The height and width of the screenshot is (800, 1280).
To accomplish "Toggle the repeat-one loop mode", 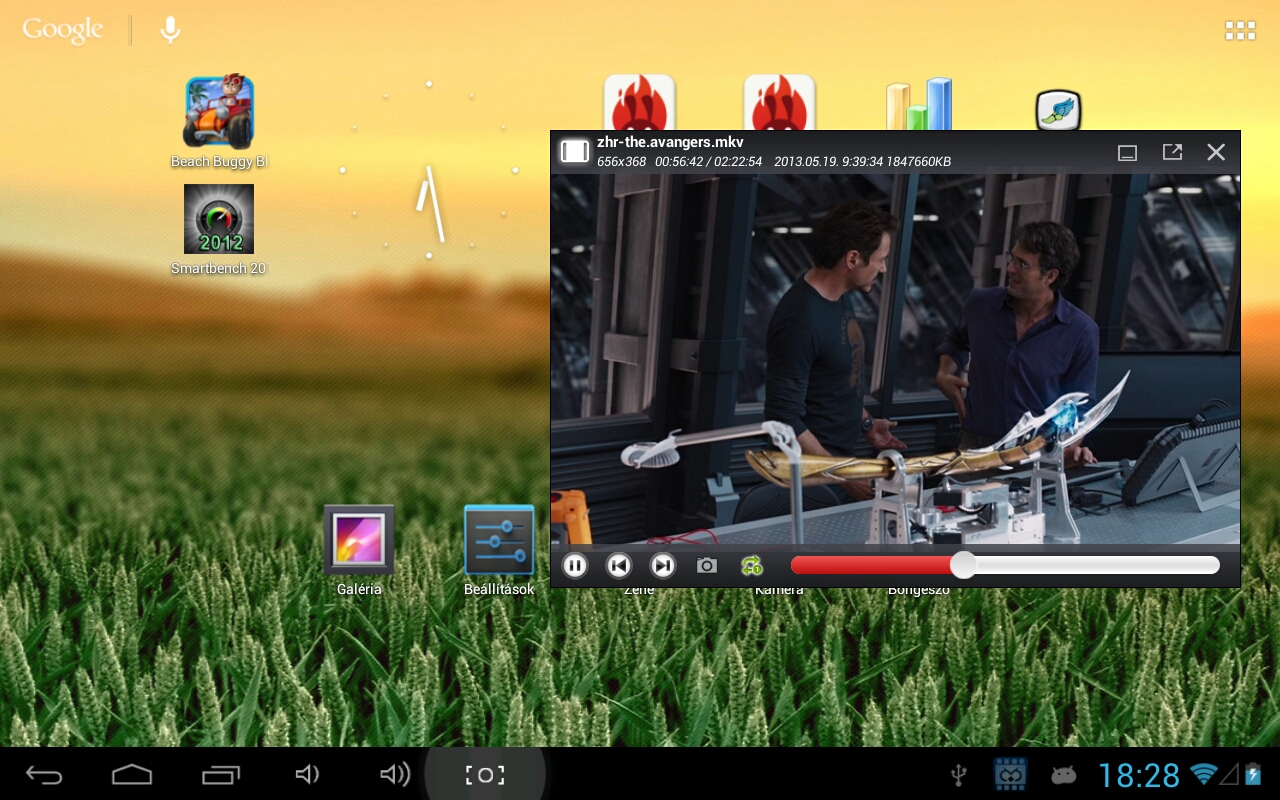I will pos(752,566).
